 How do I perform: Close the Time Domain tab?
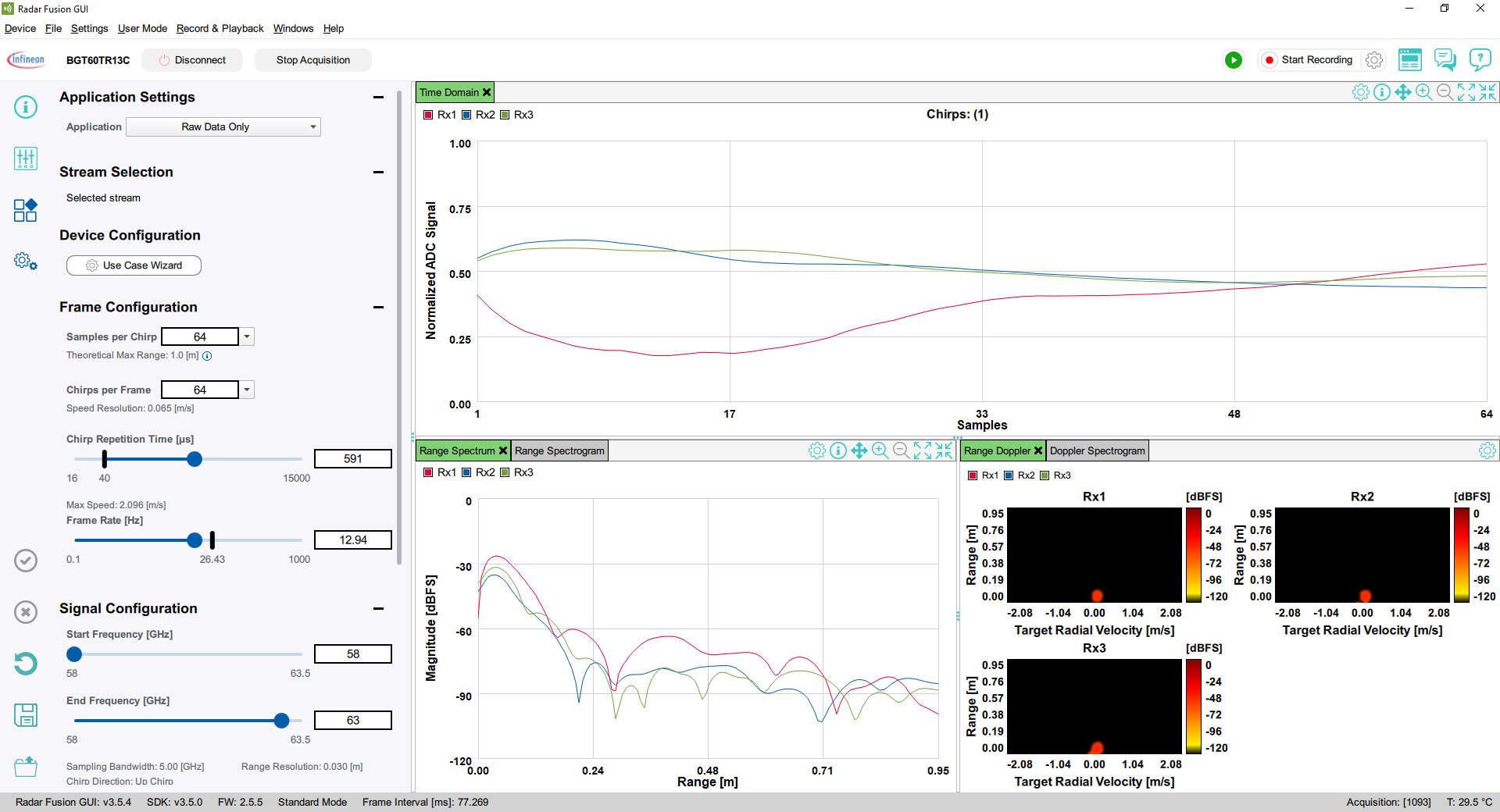487,92
